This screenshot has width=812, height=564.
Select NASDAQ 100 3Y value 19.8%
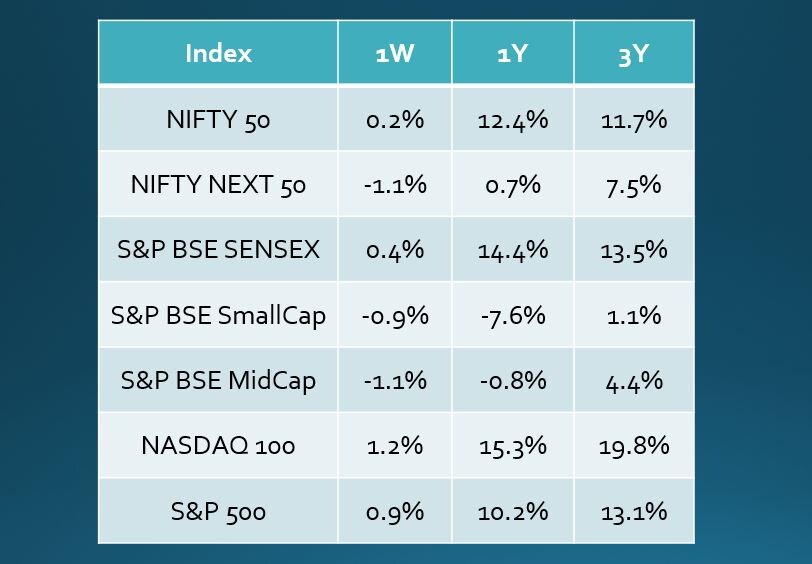(x=634, y=446)
